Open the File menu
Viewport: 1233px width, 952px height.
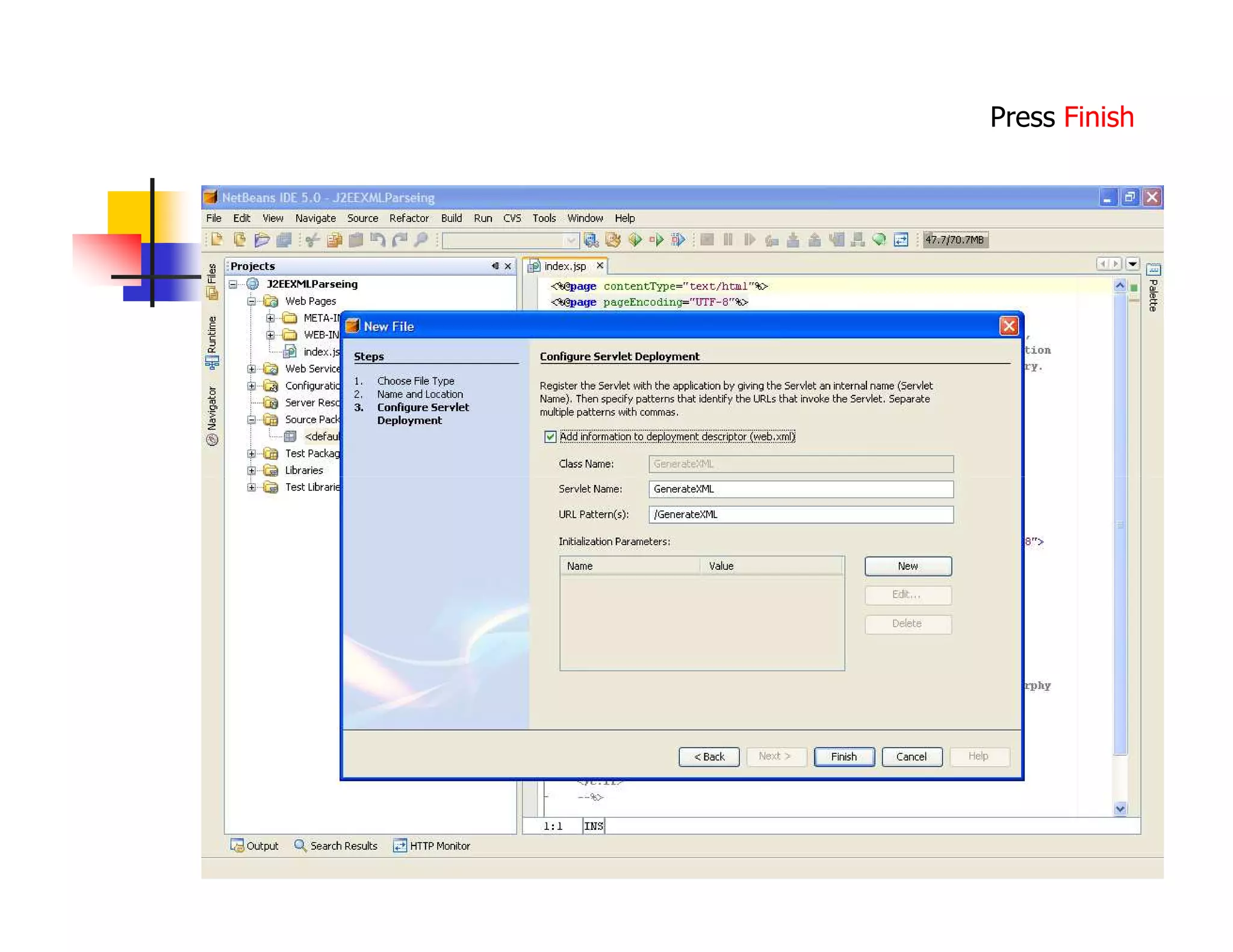214,218
